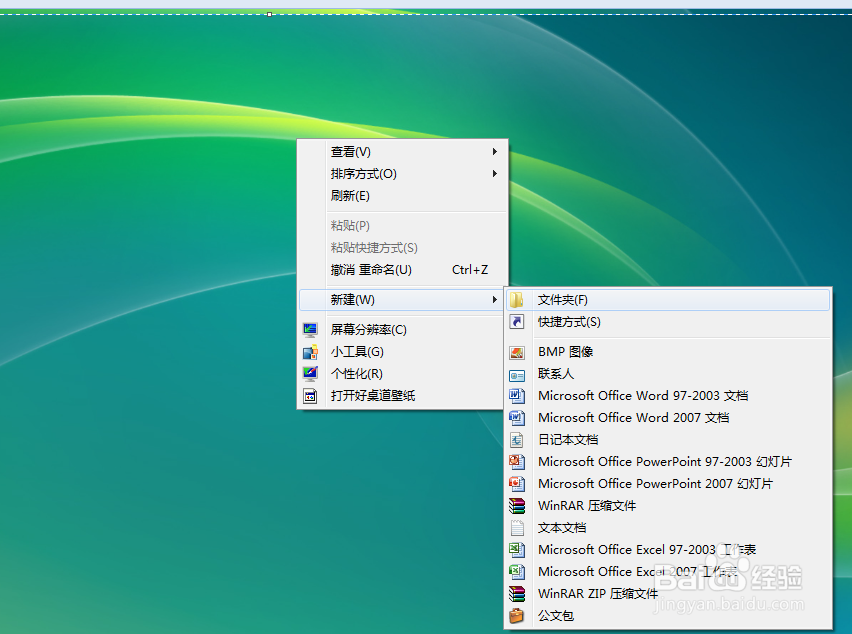Create Microsoft Office Word 2007 文档
The height and width of the screenshot is (634, 852).
[x=668, y=418]
